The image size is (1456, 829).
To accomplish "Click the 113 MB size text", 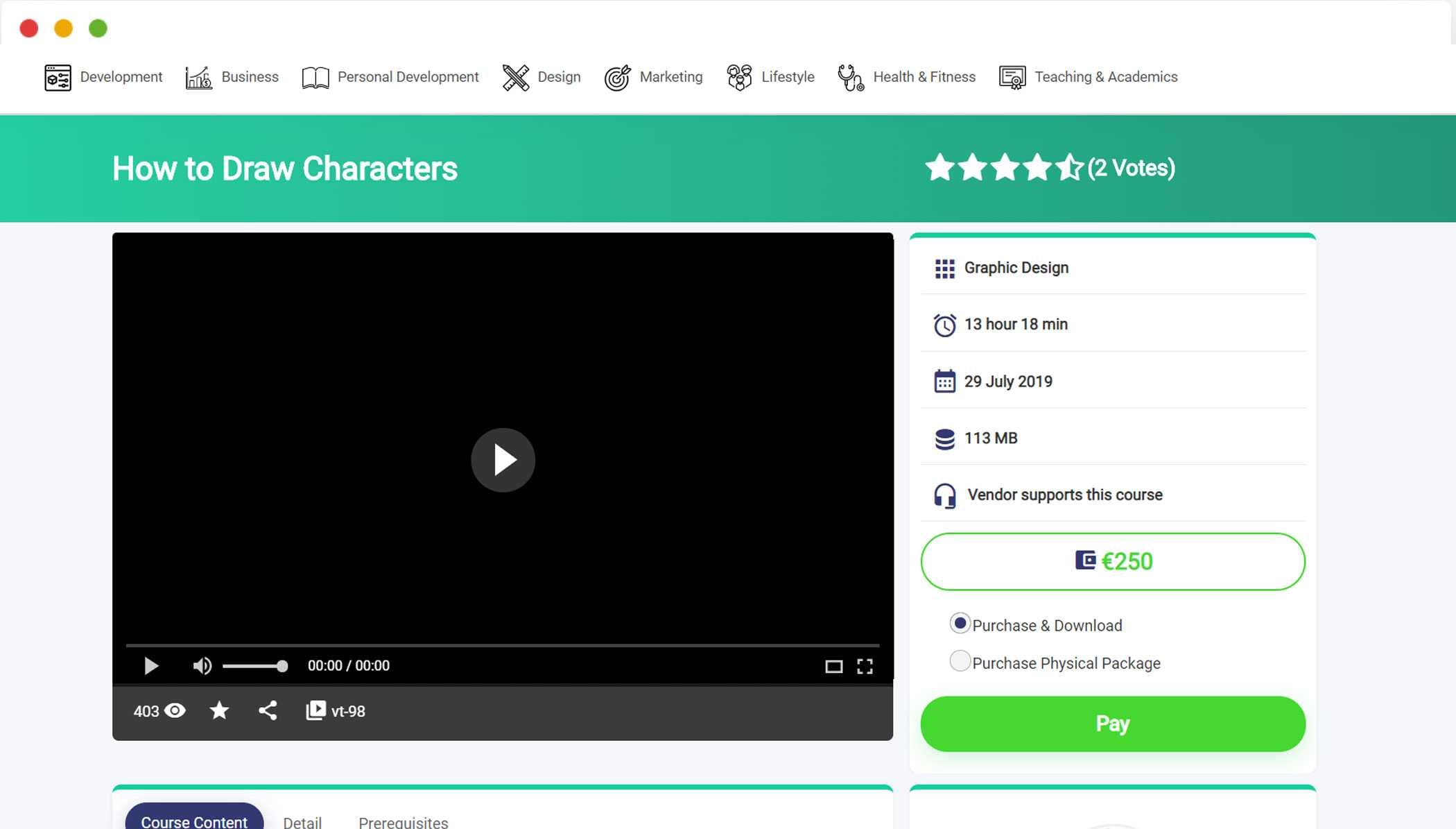I will tap(991, 438).
